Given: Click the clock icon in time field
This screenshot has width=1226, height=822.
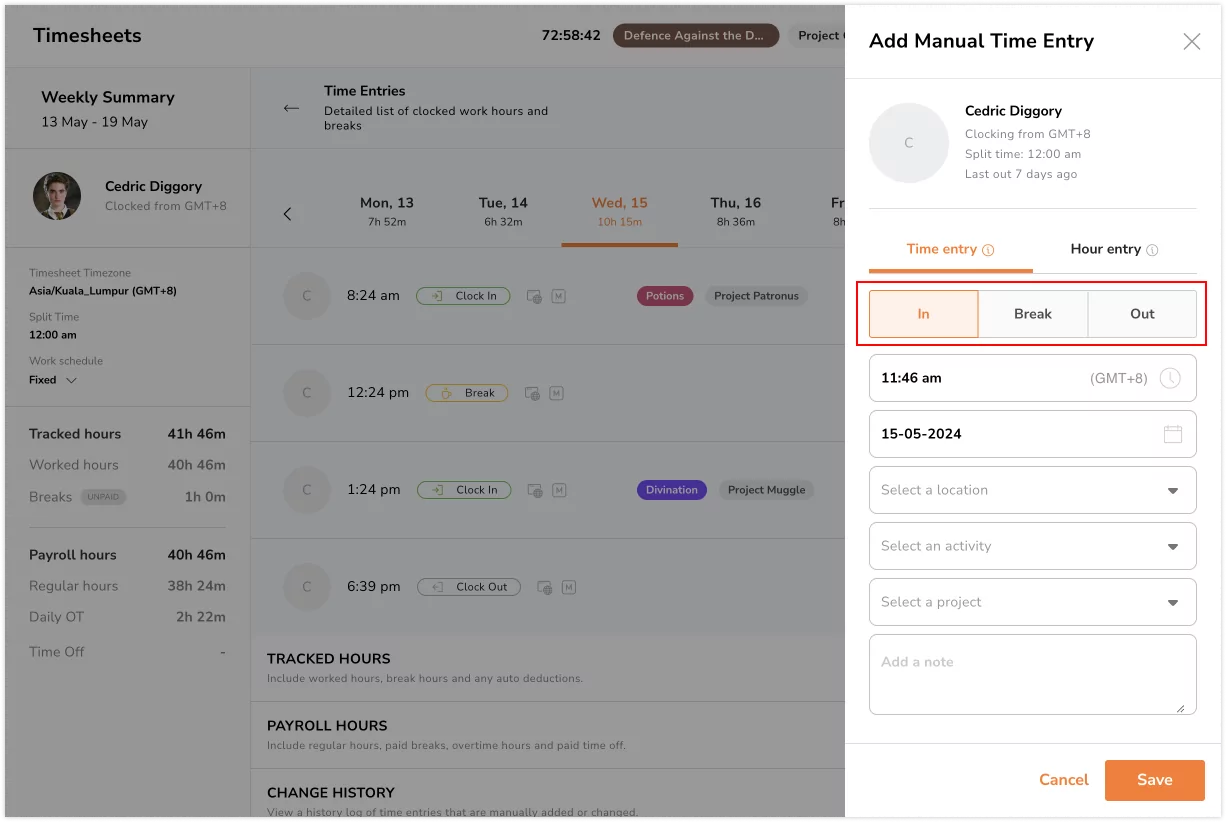Looking at the screenshot, I should click(x=1170, y=378).
